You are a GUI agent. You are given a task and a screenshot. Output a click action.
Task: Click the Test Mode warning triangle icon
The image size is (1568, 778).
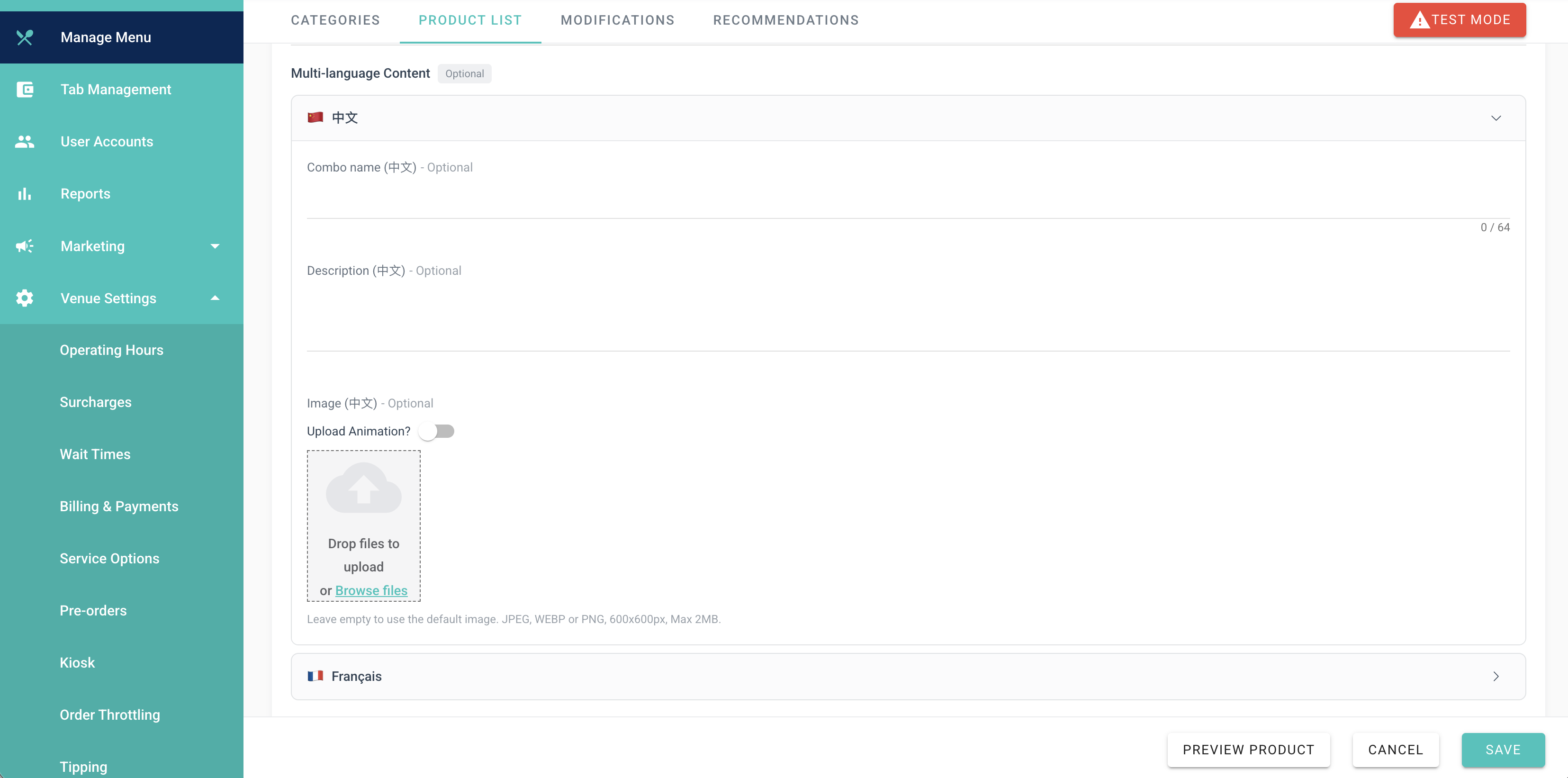click(x=1419, y=20)
